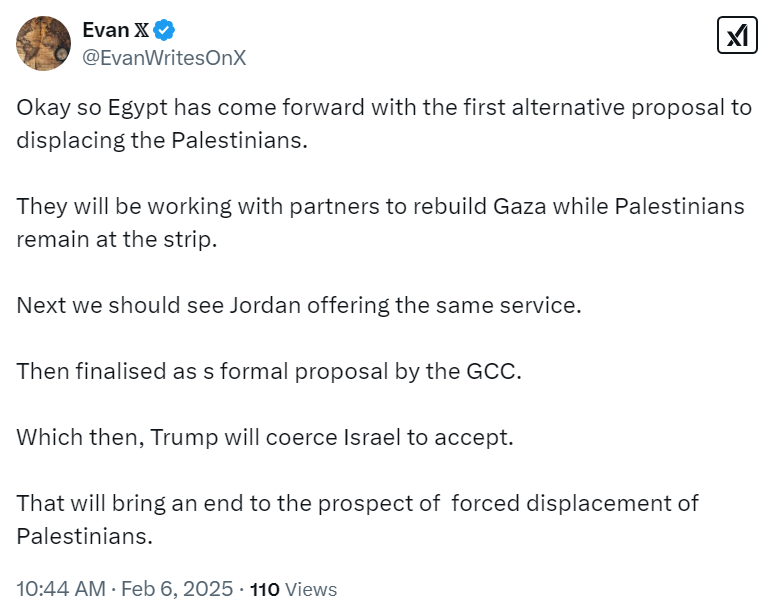This screenshot has height=611, width=769.
Task: Click the 10:44 AM timestamp
Action: click(x=60, y=589)
